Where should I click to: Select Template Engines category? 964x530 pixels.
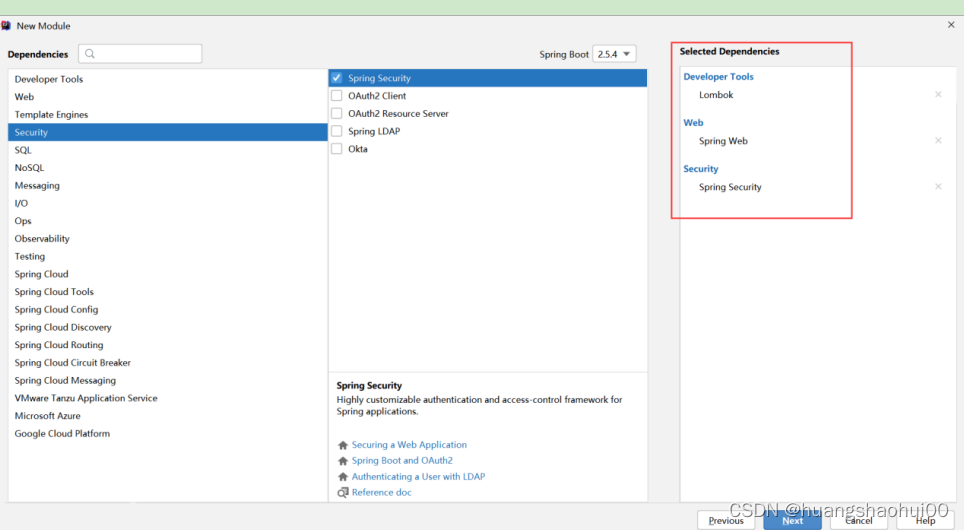167,115
